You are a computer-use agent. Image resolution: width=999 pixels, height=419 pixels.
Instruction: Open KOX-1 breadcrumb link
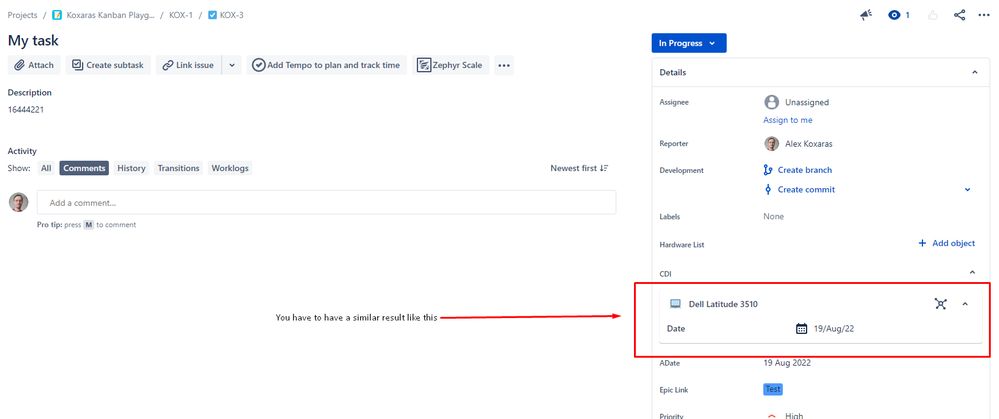point(181,15)
